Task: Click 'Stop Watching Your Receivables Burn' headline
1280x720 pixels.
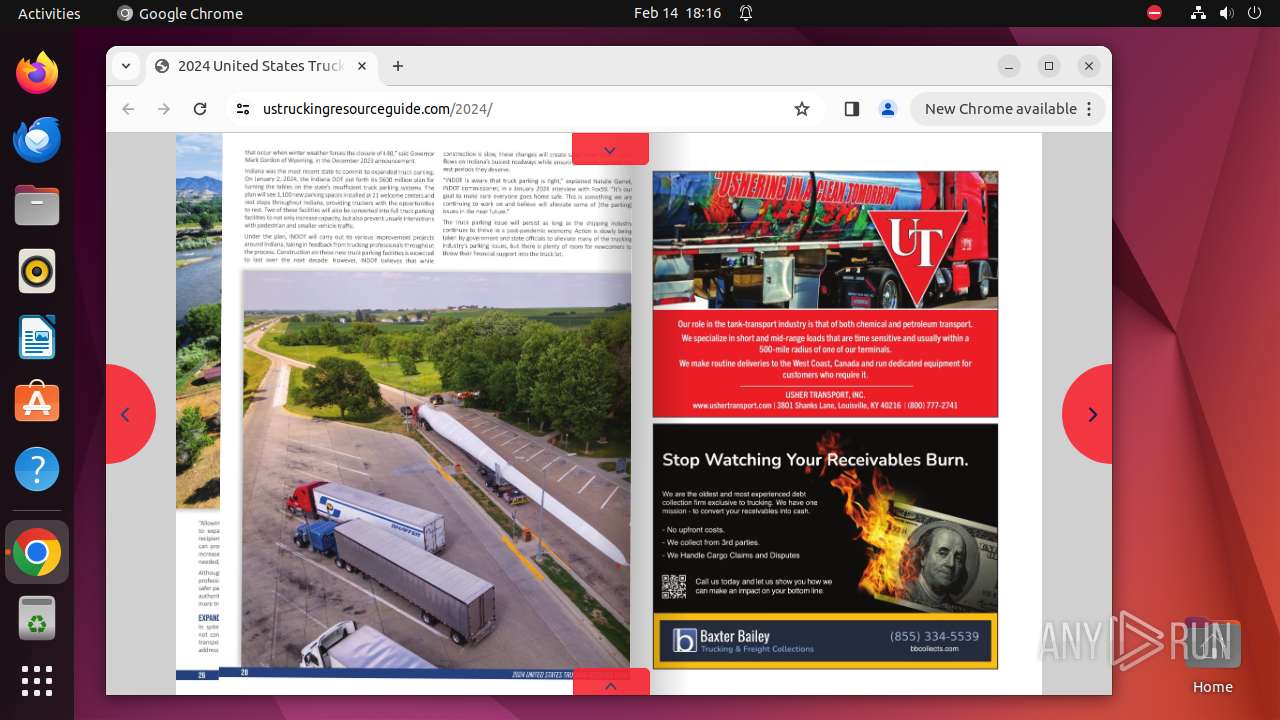Action: (x=815, y=460)
